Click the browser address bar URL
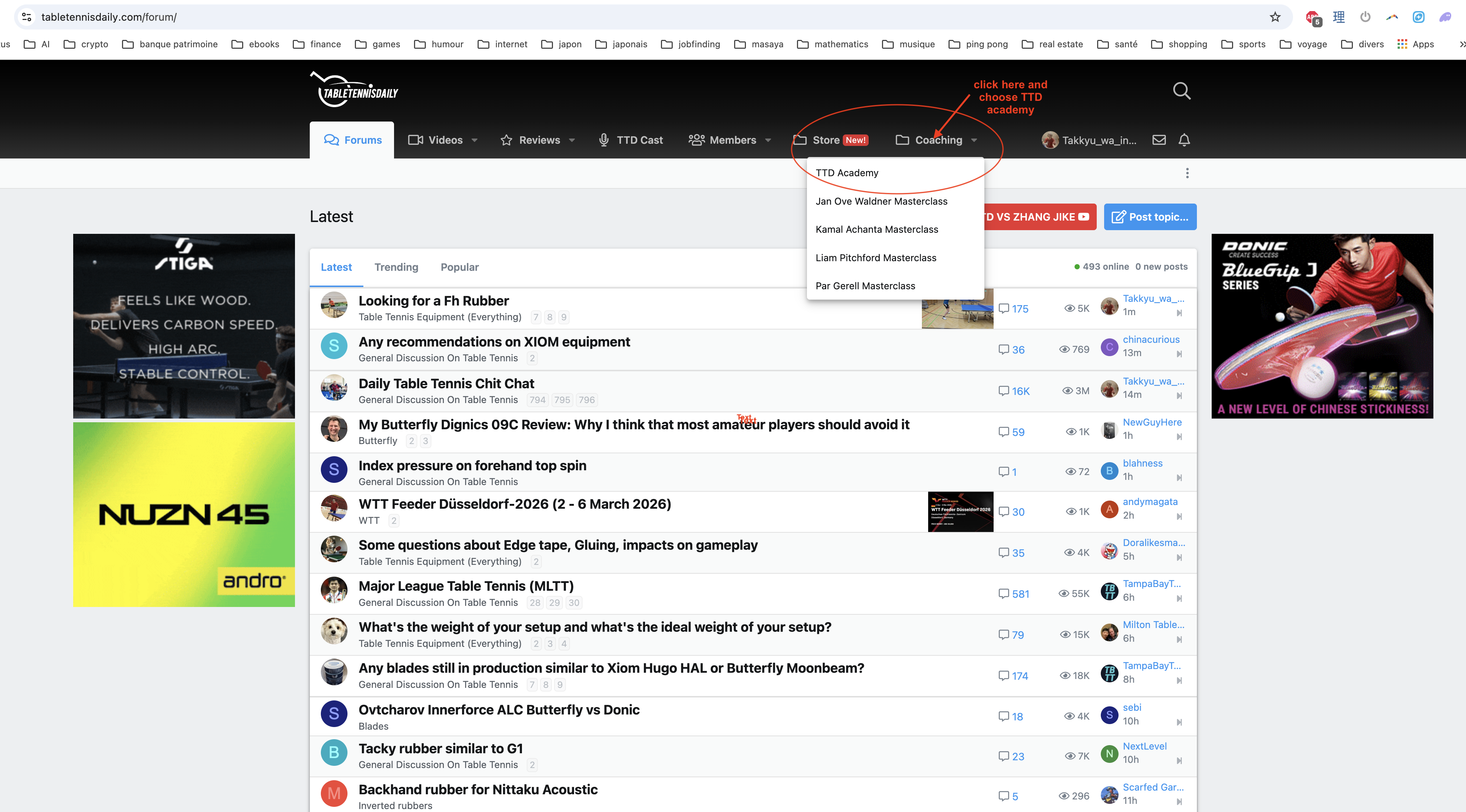This screenshot has width=1466, height=812. pyautogui.click(x=109, y=17)
